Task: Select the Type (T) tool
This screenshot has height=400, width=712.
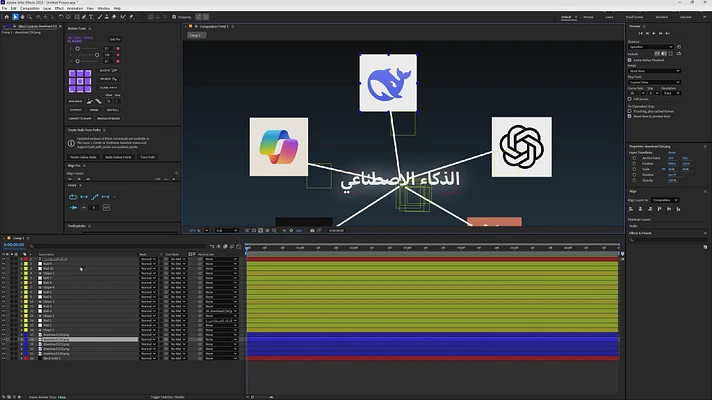Action: [91, 17]
